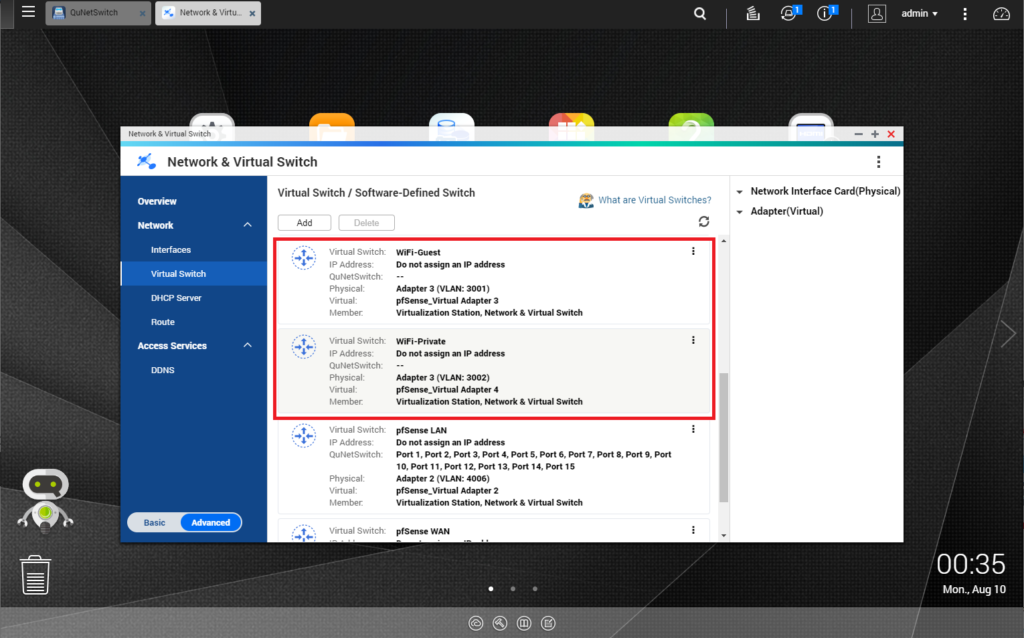This screenshot has height=638, width=1024.
Task: Open event notifications info icon
Action: [825, 13]
